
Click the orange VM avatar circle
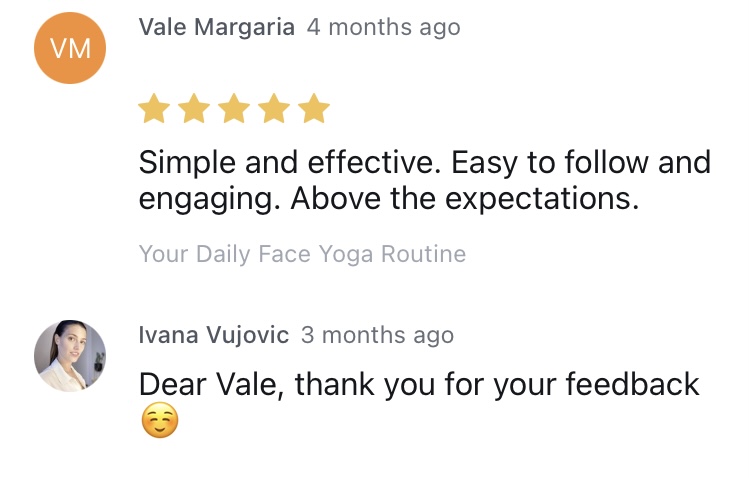tap(70, 48)
